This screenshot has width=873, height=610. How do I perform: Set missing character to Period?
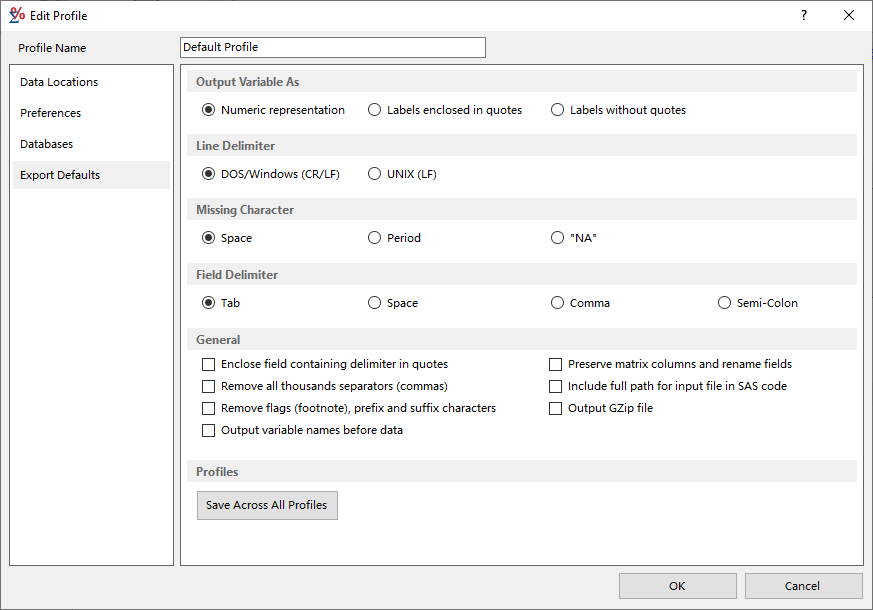(374, 238)
